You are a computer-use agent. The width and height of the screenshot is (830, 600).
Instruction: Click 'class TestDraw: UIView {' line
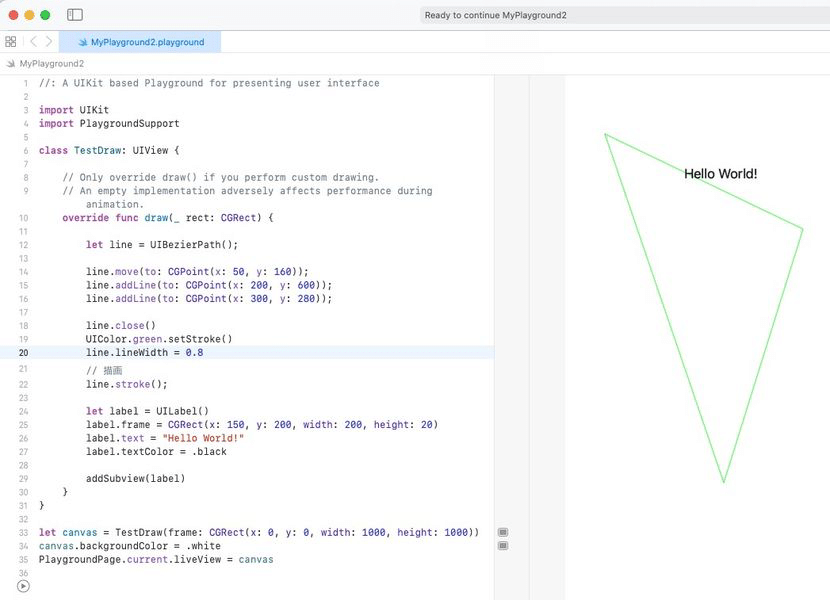(x=109, y=150)
